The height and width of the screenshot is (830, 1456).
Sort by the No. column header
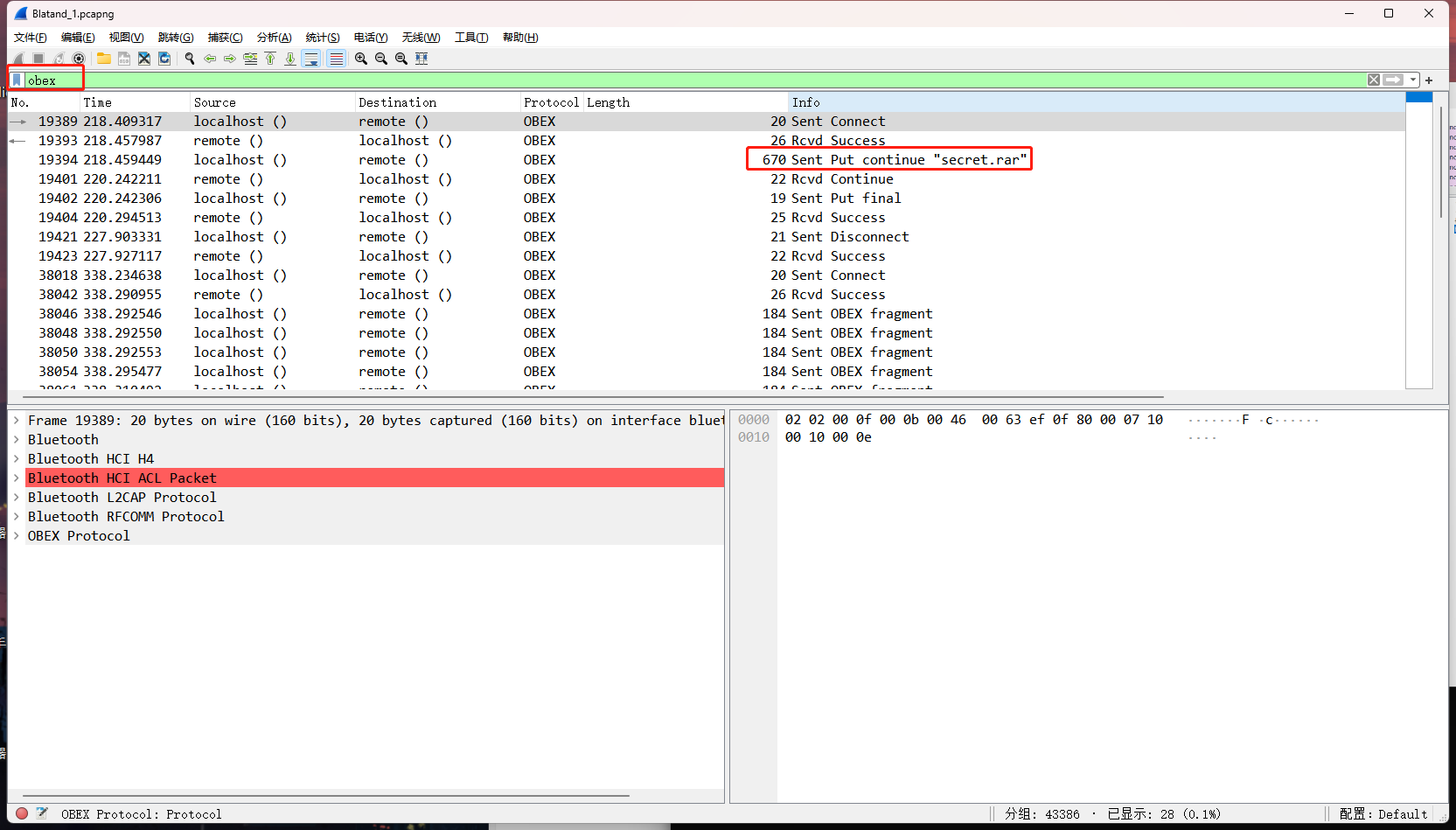pos(44,102)
